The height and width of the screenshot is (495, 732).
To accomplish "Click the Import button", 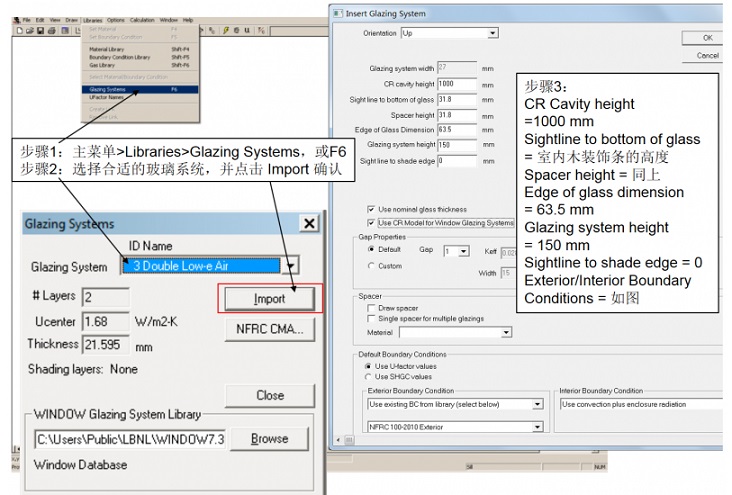I will coord(269,298).
